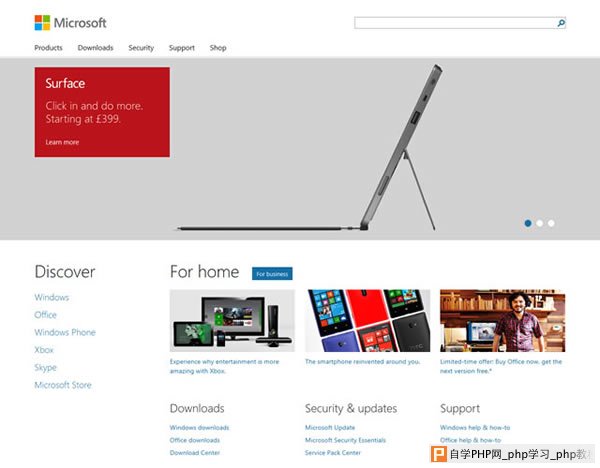Open Download Center link
600x468 pixels.
pyautogui.click(x=195, y=453)
